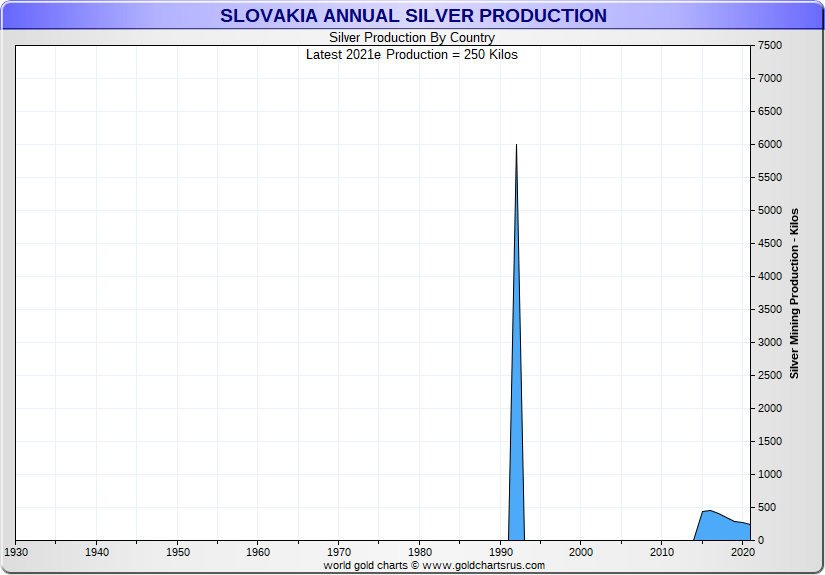Click the blue area near 2015-2020

pyautogui.click(x=720, y=527)
